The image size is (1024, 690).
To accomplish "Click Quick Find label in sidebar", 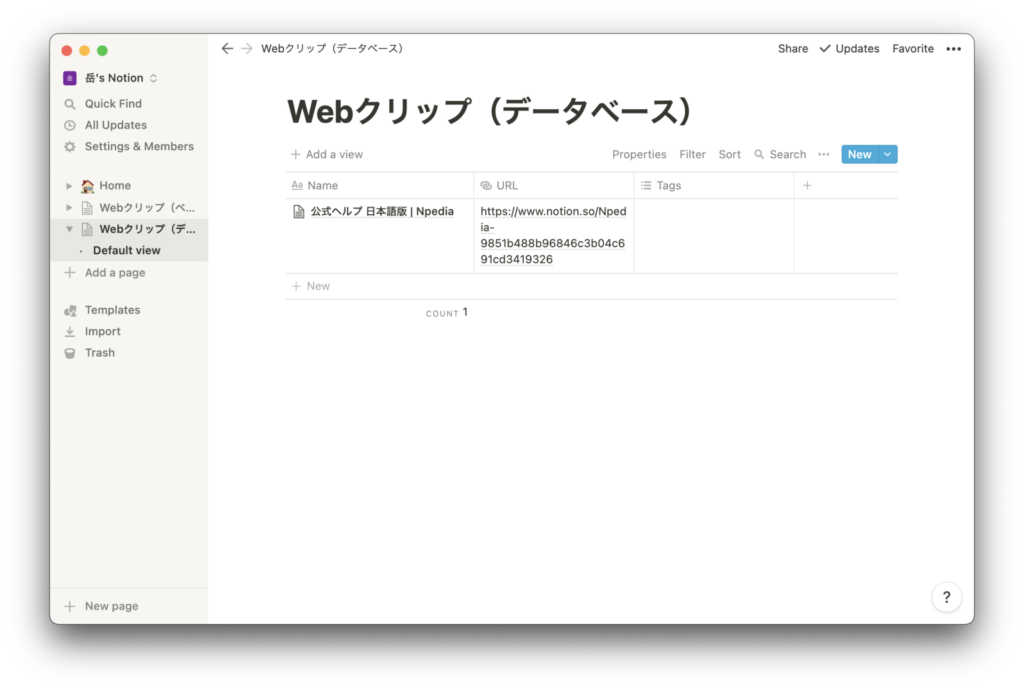I will [113, 104].
